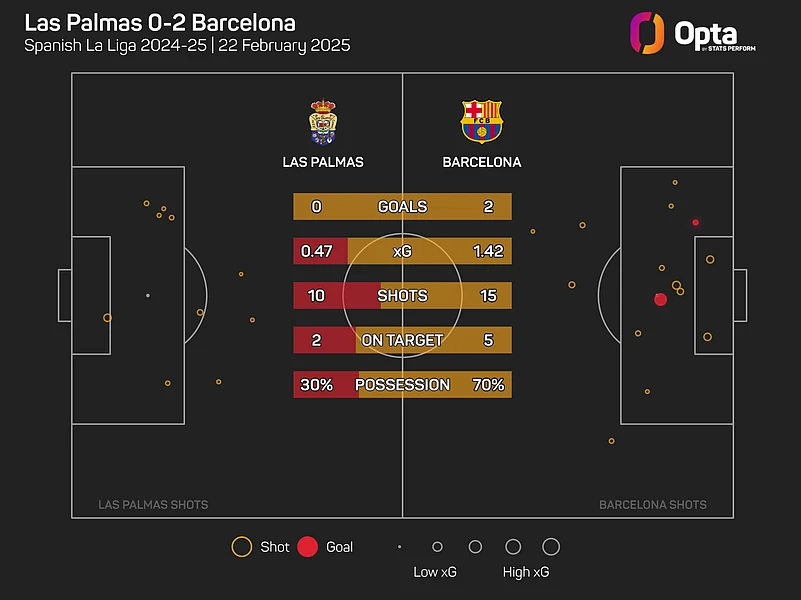801x600 pixels.
Task: Click the Opta logo icon
Action: pos(647,32)
